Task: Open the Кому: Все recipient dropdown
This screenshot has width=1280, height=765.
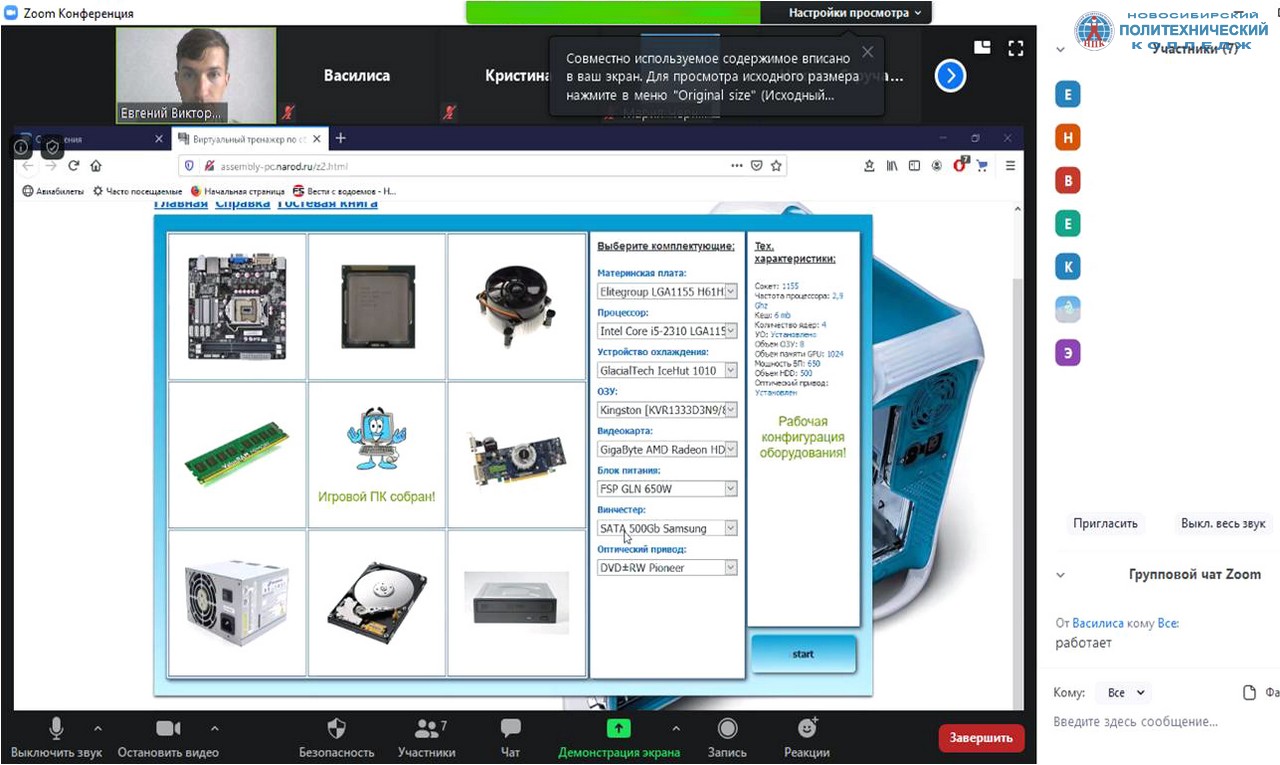Action: [1123, 693]
